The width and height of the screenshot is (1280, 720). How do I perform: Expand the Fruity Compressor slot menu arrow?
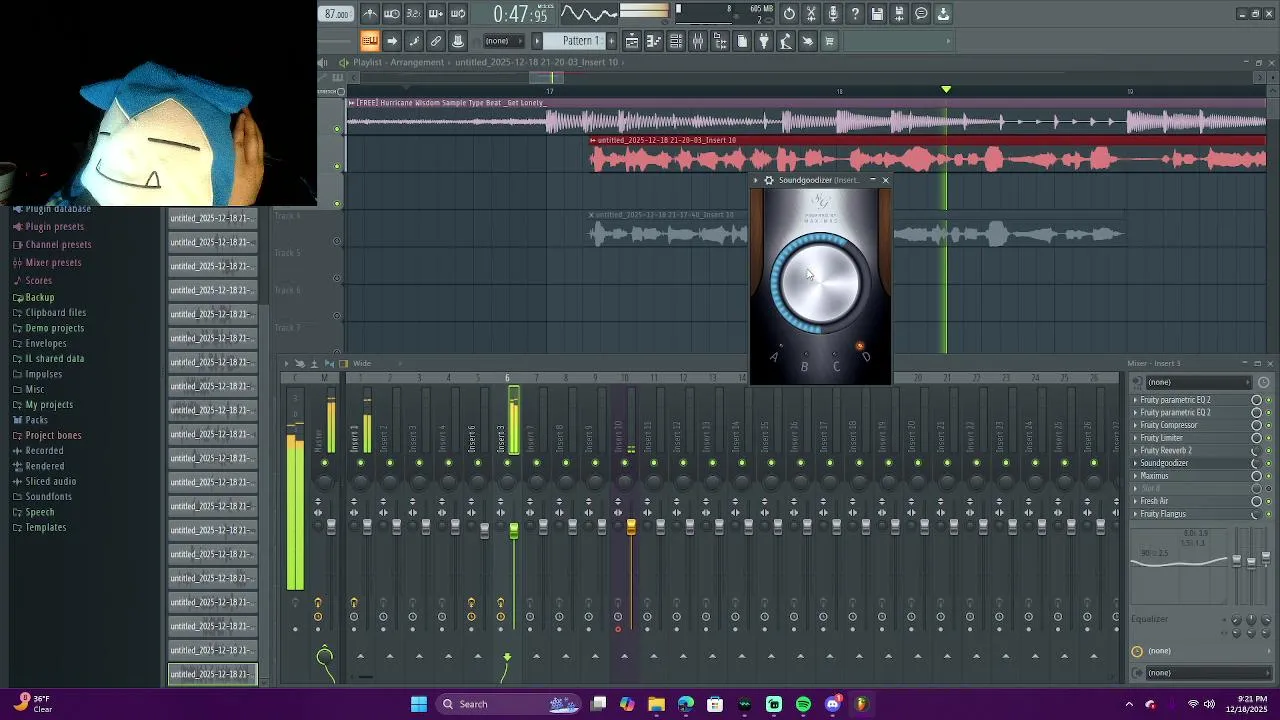(x=1136, y=425)
